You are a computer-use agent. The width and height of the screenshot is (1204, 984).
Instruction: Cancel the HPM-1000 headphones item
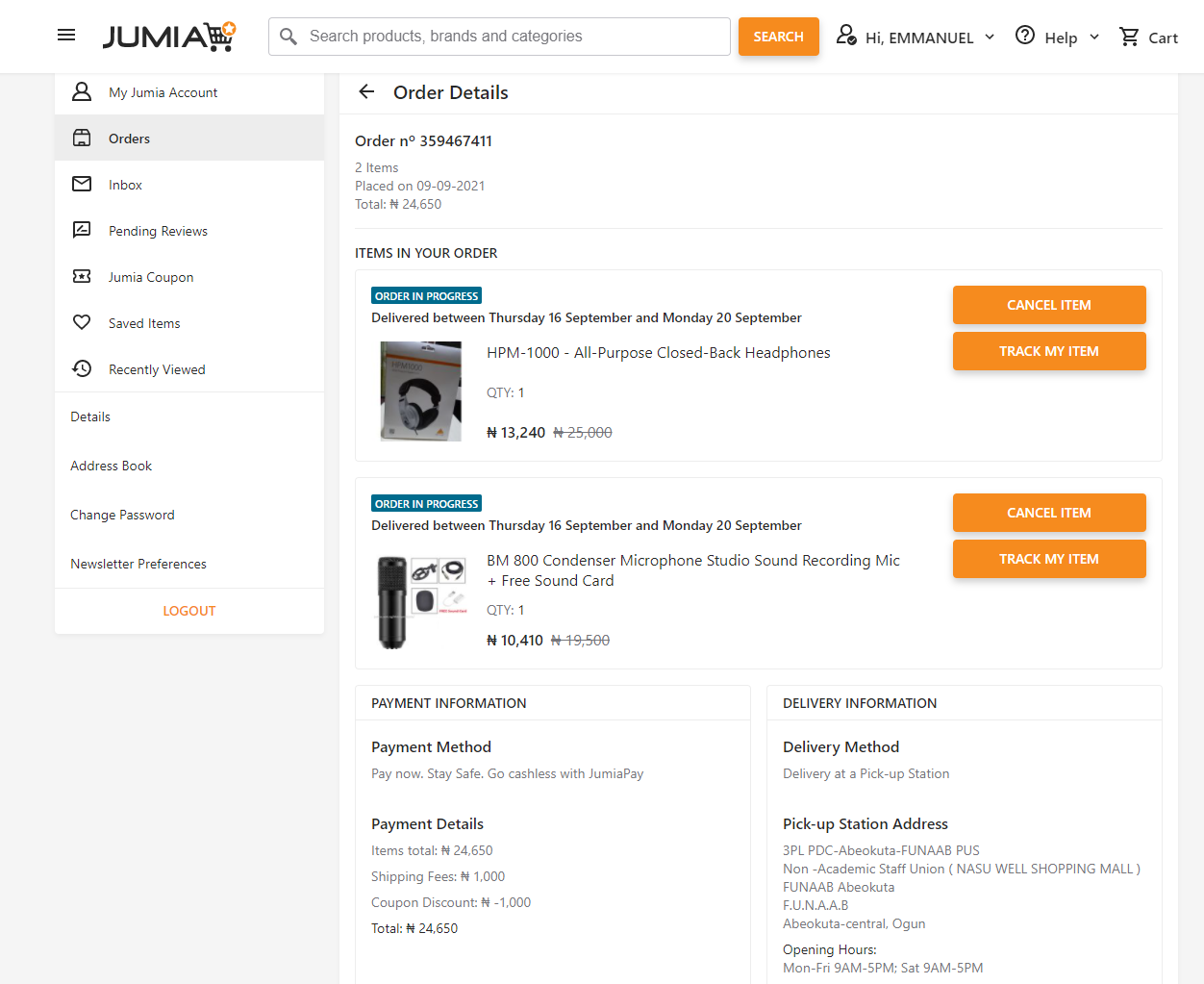point(1049,305)
